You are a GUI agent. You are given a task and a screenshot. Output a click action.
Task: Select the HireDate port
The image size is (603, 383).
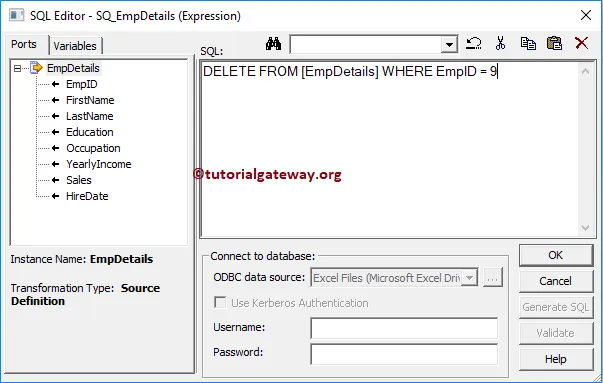tap(87, 196)
